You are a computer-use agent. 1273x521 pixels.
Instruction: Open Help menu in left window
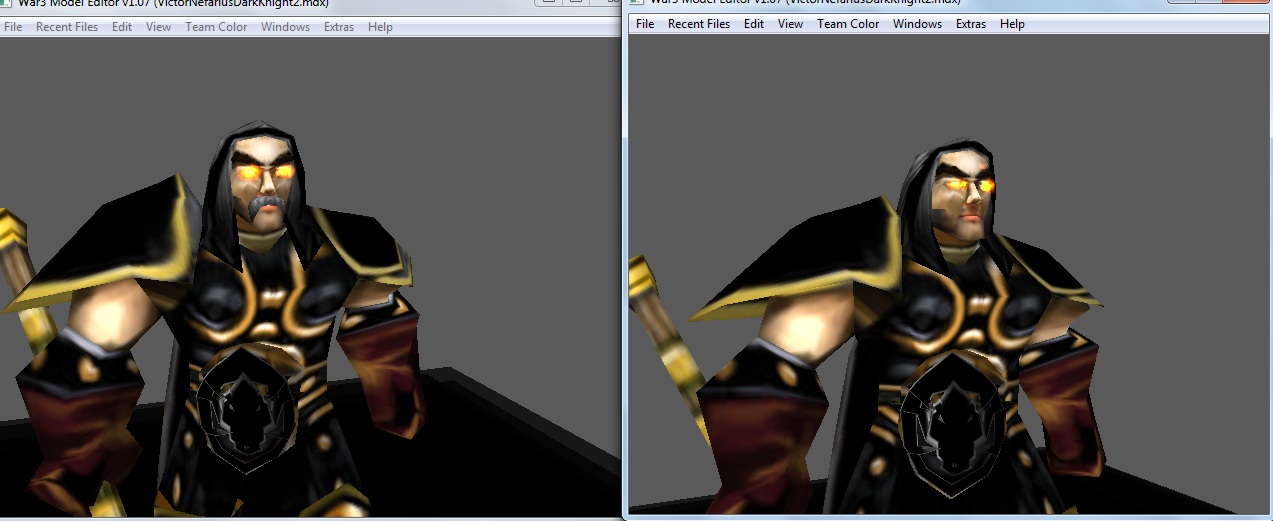tap(380, 27)
